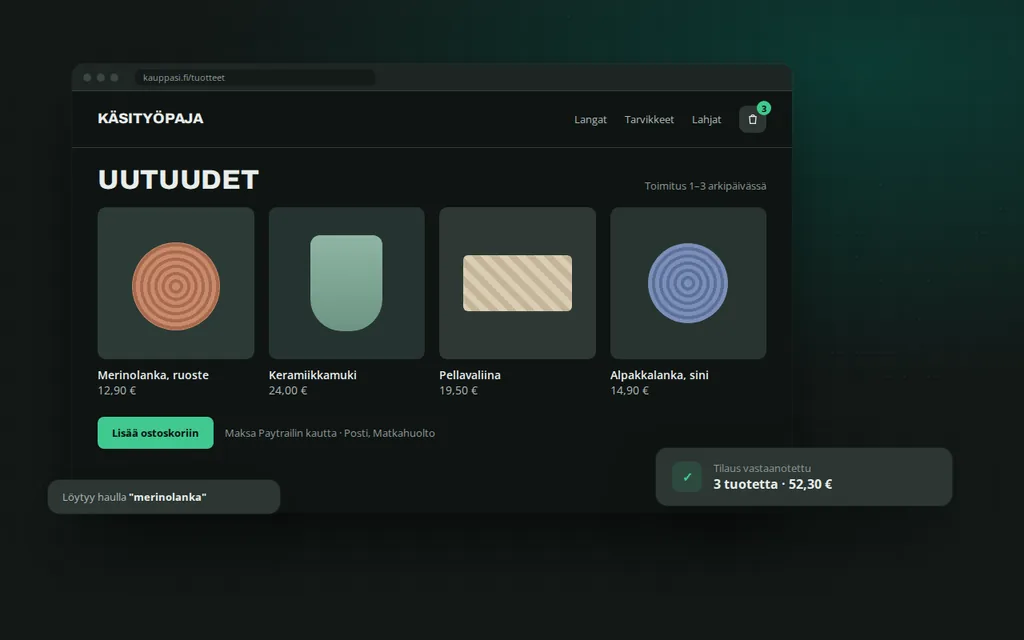The height and width of the screenshot is (640, 1024).
Task: Click the KÄSITYÖPAJA shop logo
Action: tap(150, 118)
